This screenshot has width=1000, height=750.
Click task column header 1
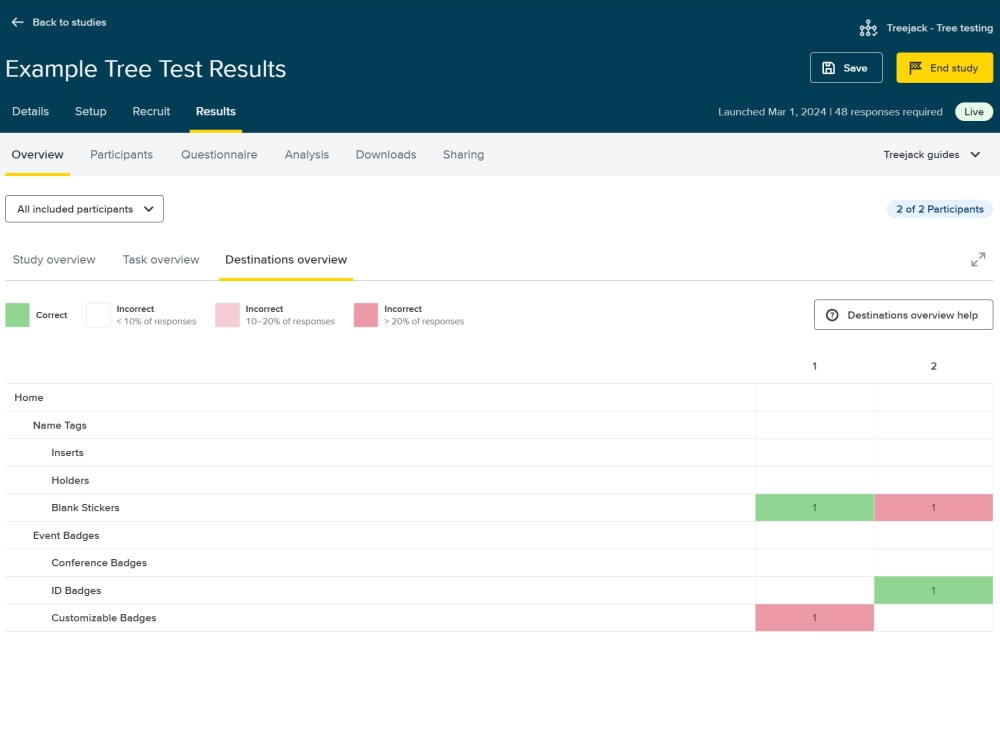coord(814,366)
